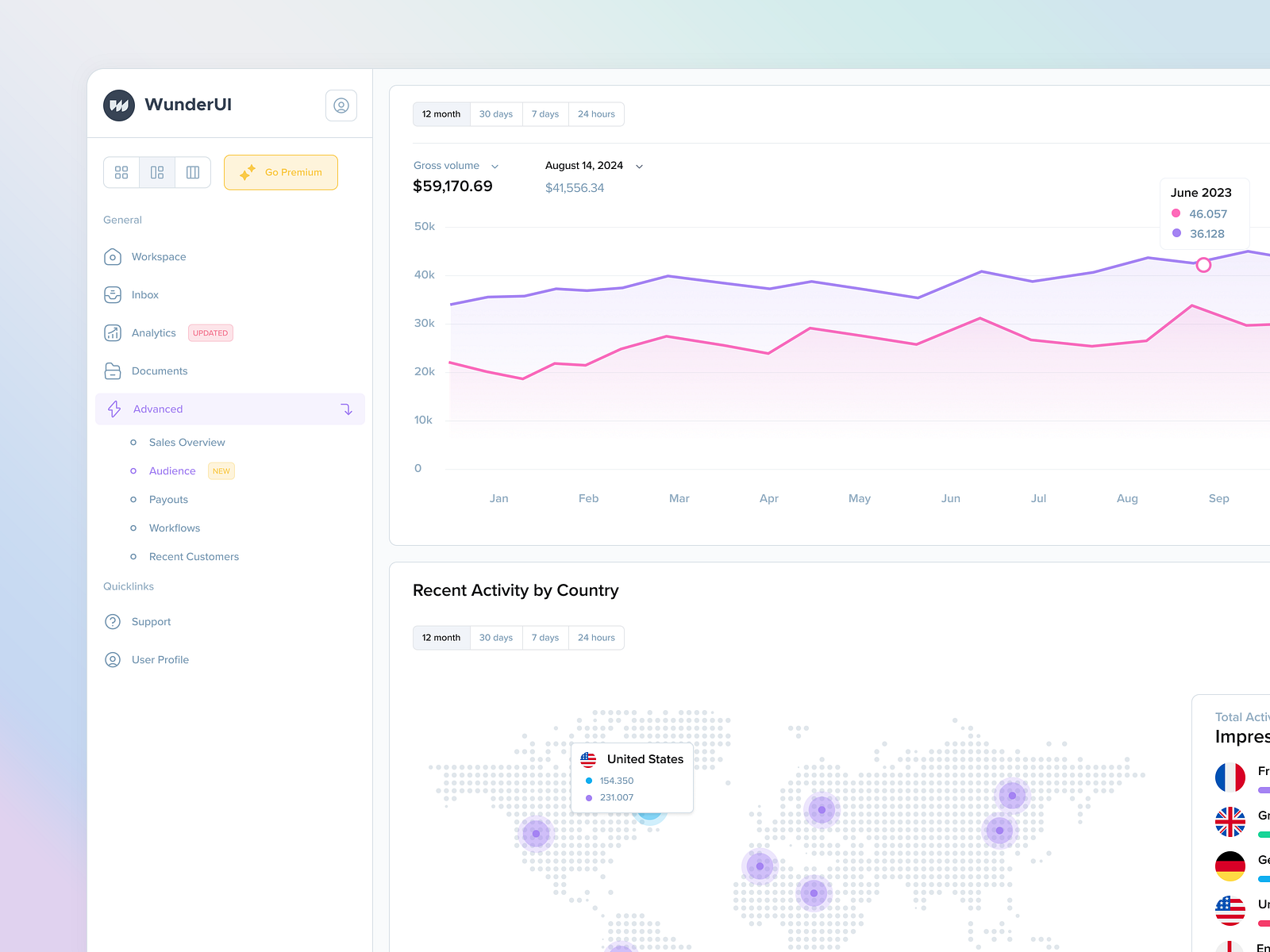Screen dimensions: 1270x952
Task: Select the column layout view icon
Action: [x=192, y=172]
